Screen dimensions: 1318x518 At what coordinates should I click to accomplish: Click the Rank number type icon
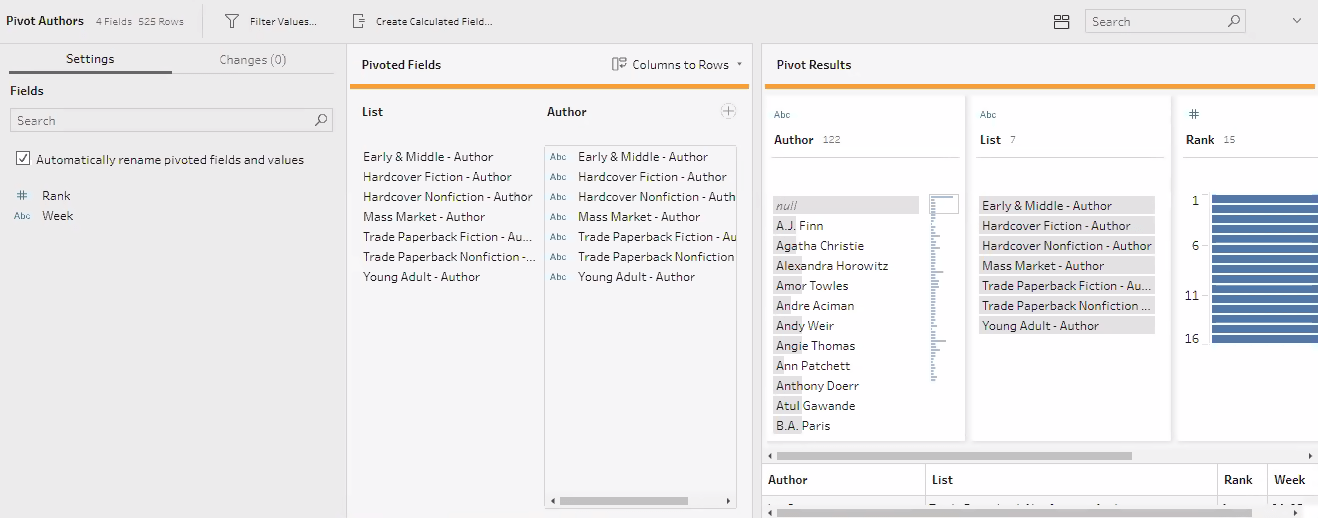[1193, 115]
